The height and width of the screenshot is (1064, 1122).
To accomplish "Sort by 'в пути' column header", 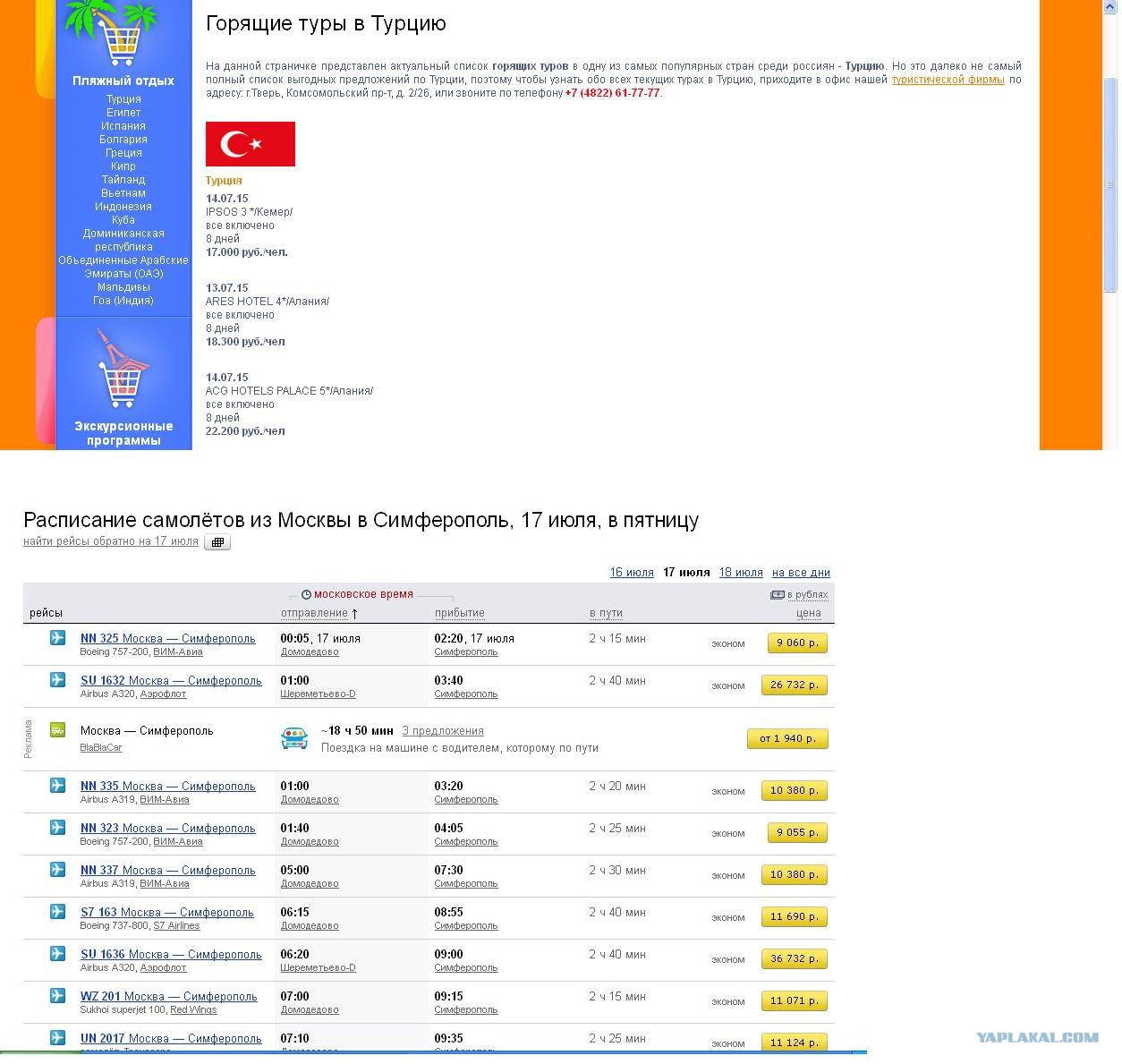I will (x=606, y=613).
